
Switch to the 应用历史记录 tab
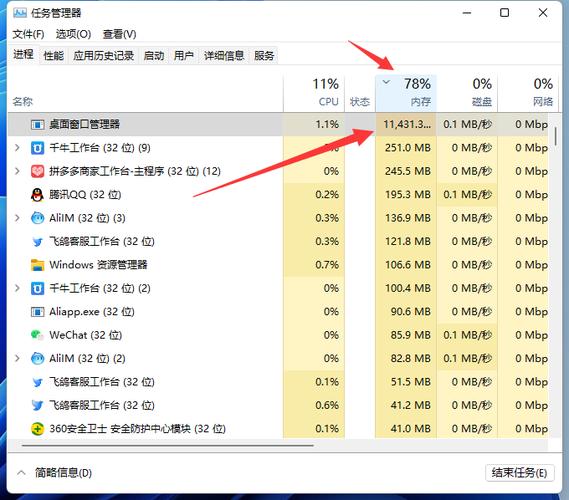click(103, 56)
